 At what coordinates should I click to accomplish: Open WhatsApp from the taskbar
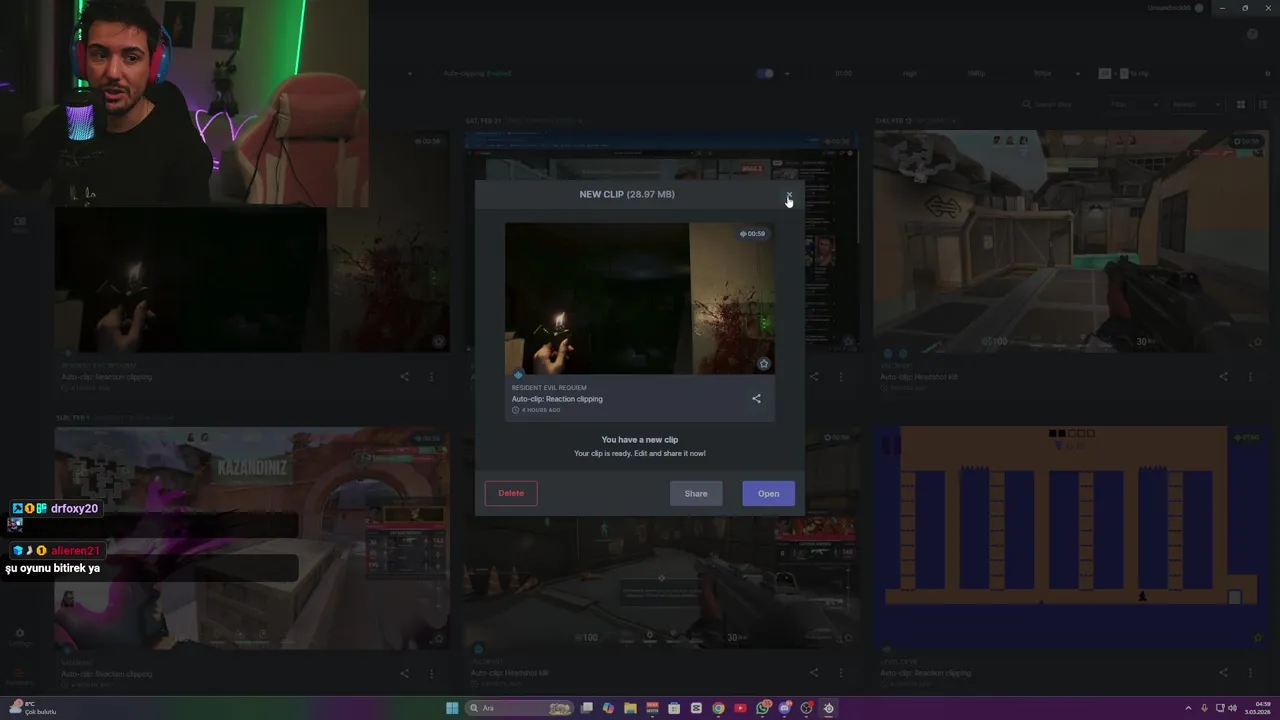point(763,708)
